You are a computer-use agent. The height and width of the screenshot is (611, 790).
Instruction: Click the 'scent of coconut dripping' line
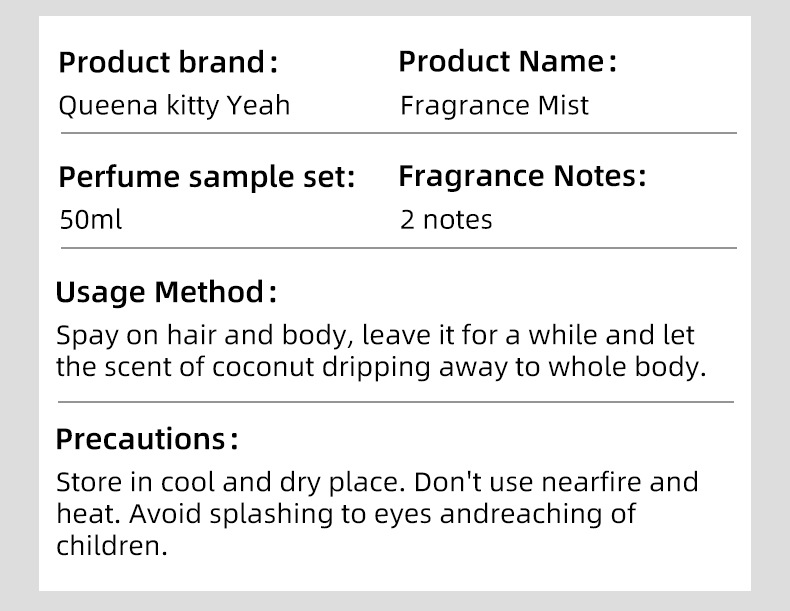381,367
